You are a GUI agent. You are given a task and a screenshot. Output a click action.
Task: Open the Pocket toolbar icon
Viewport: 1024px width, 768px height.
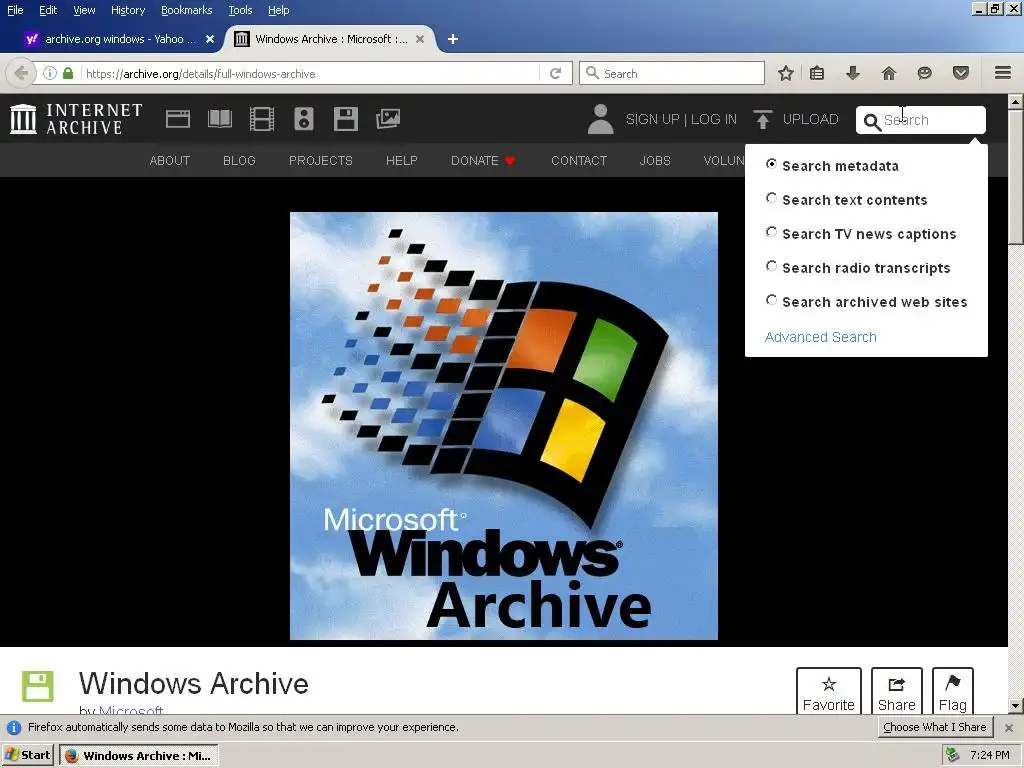pyautogui.click(x=961, y=73)
